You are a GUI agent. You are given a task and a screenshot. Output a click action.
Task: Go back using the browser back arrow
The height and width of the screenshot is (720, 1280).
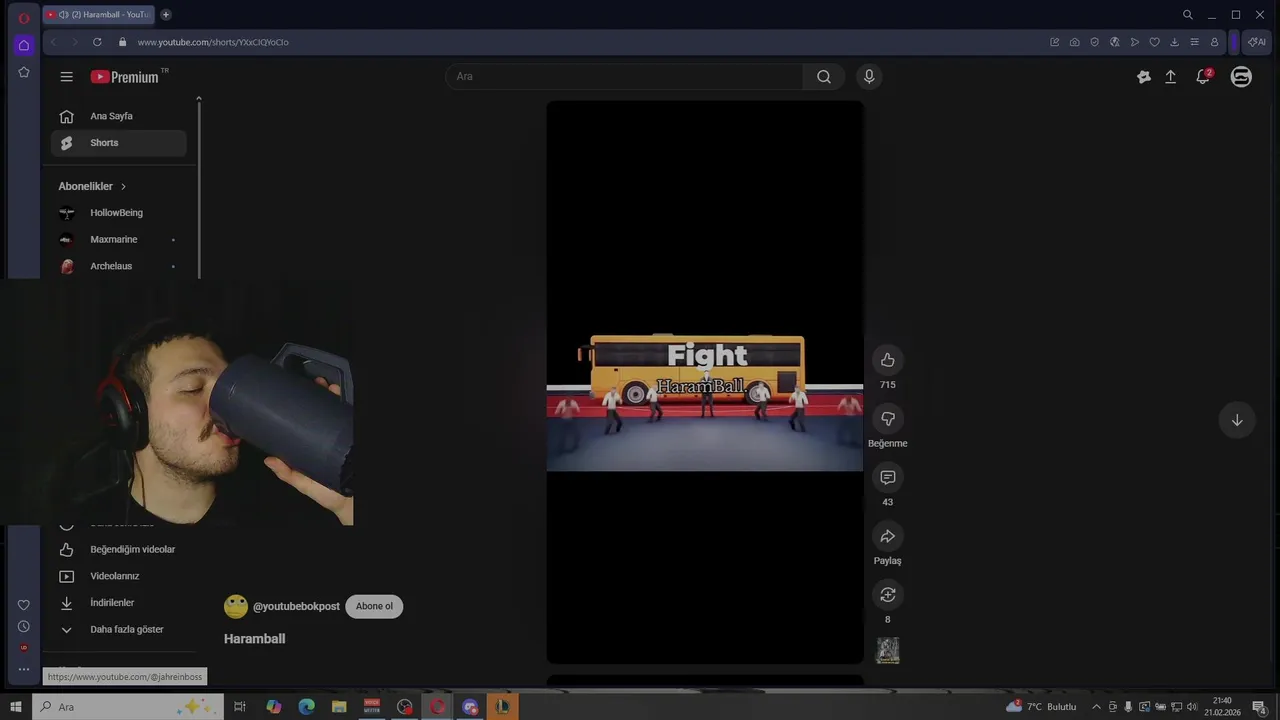coord(53,42)
